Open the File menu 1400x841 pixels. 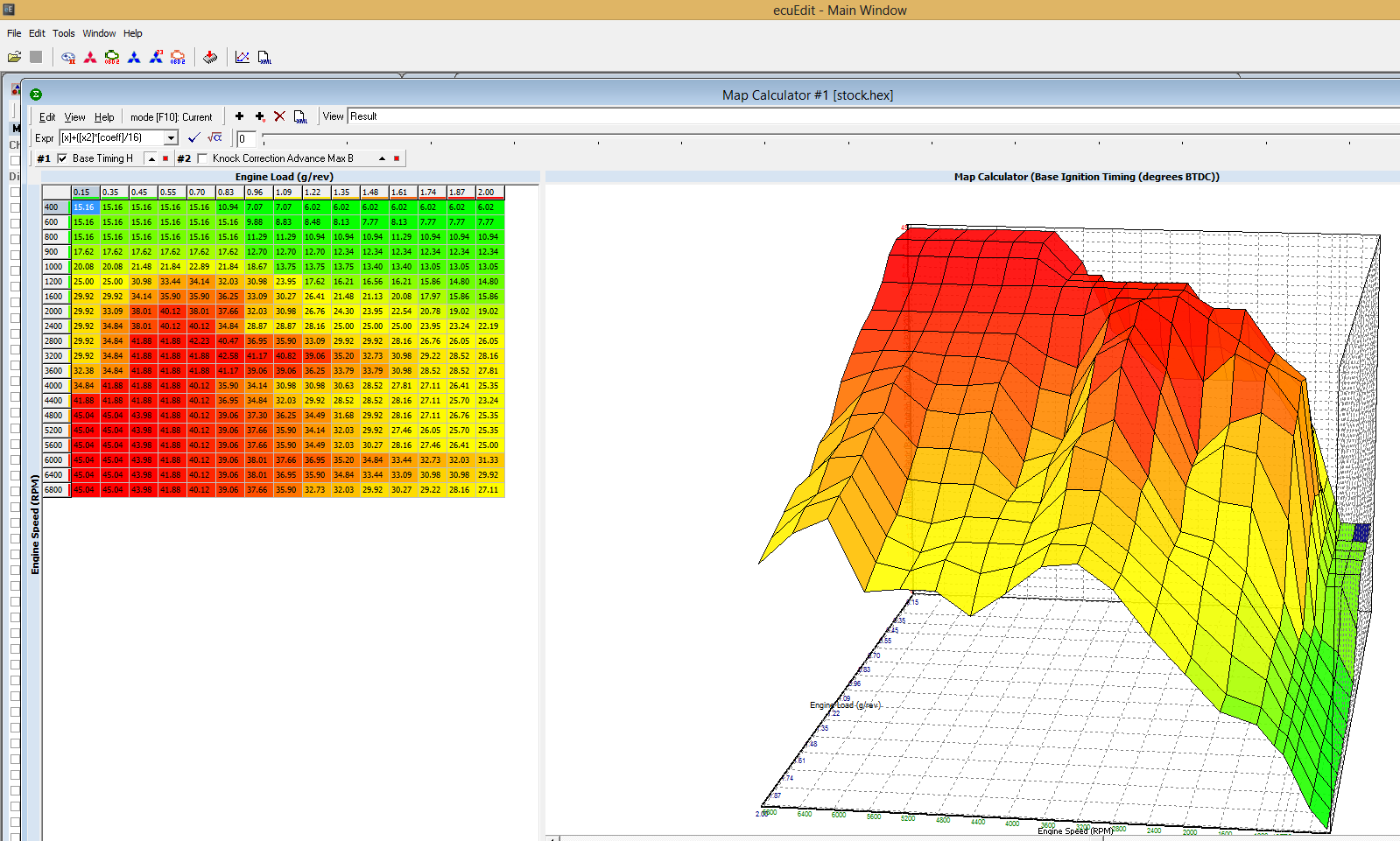tap(14, 33)
